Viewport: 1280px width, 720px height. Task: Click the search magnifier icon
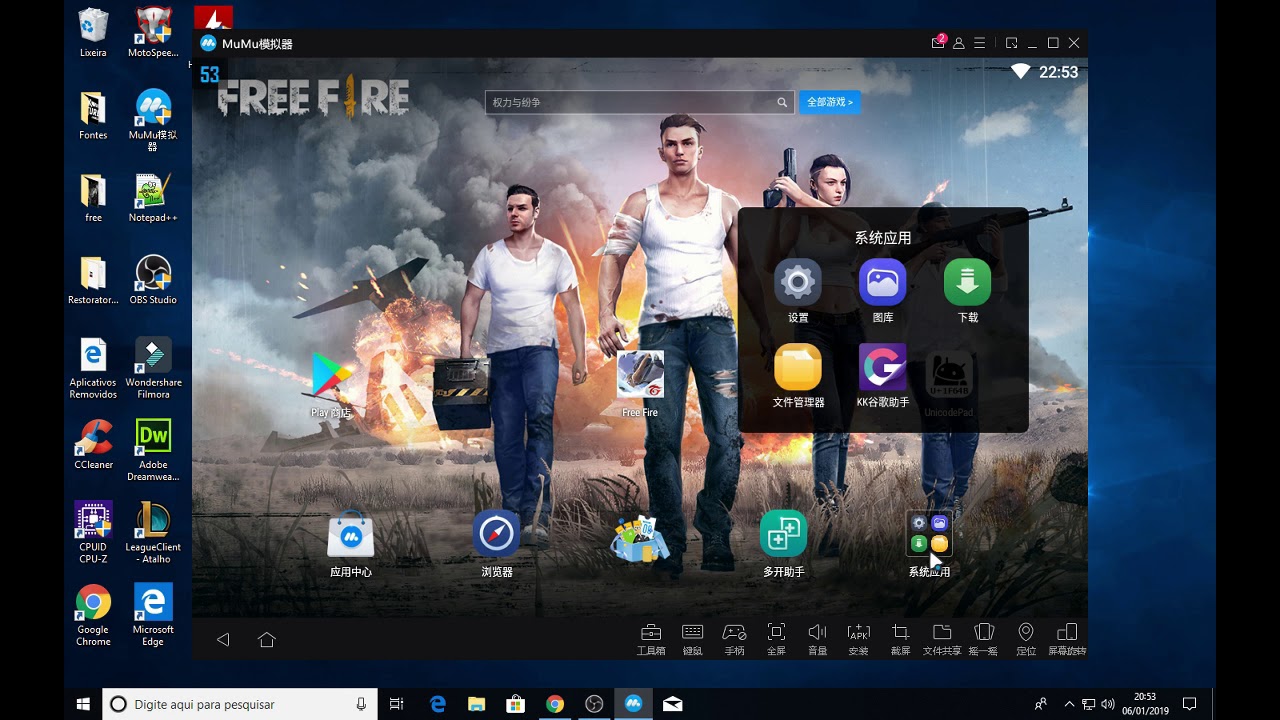(x=782, y=102)
